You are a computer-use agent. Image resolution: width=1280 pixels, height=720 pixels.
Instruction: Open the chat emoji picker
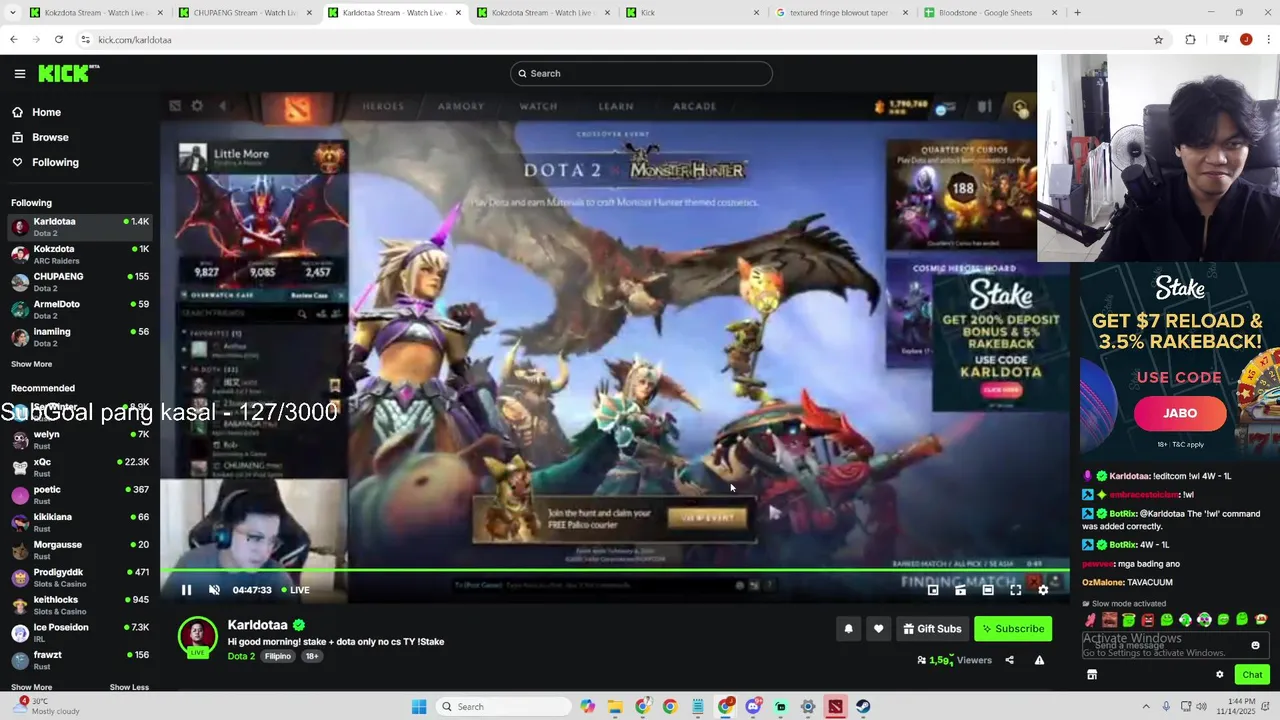(x=1256, y=645)
